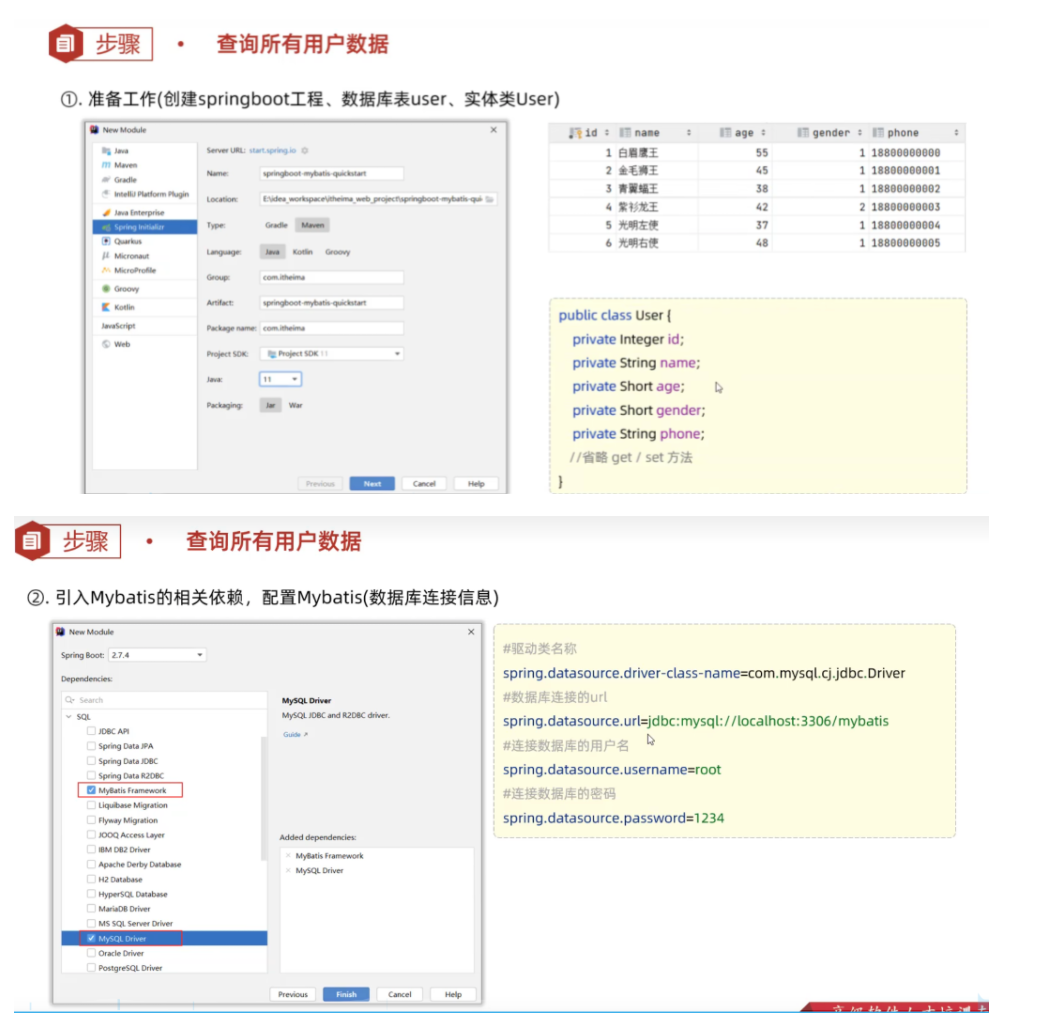
Task: Choose Kotlin as language option
Action: pos(302,252)
